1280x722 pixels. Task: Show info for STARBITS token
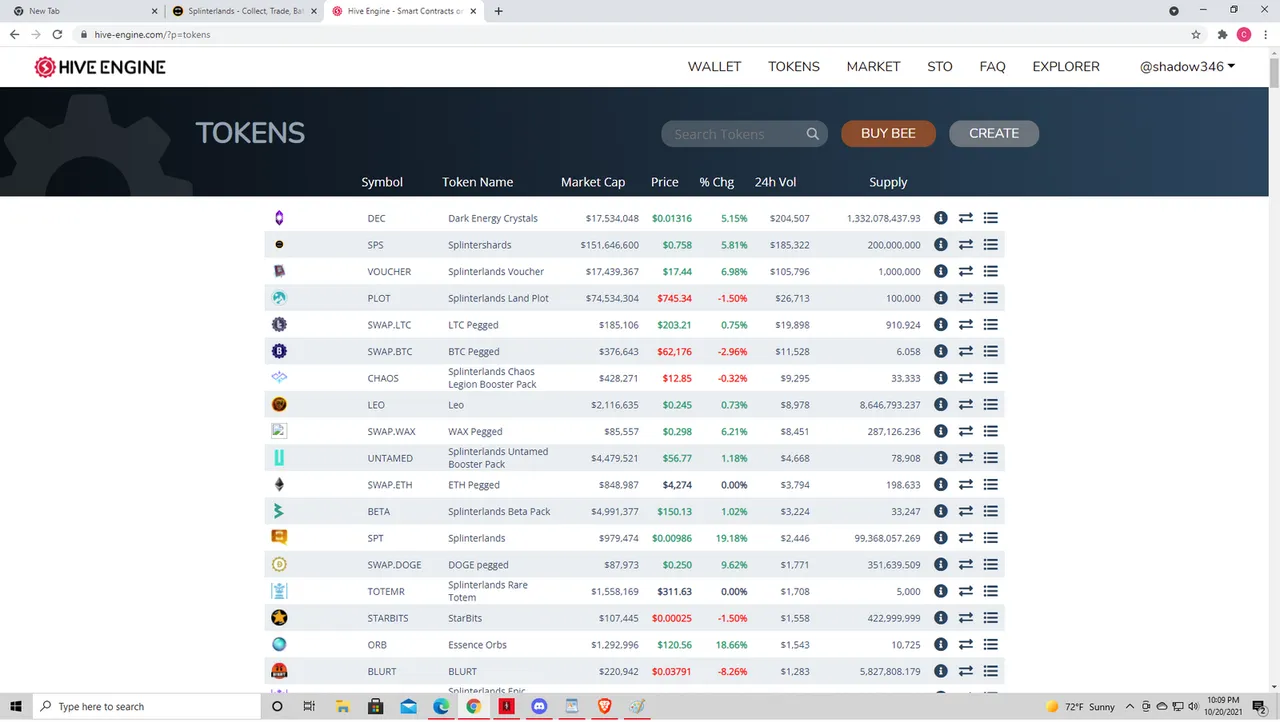[941, 618]
